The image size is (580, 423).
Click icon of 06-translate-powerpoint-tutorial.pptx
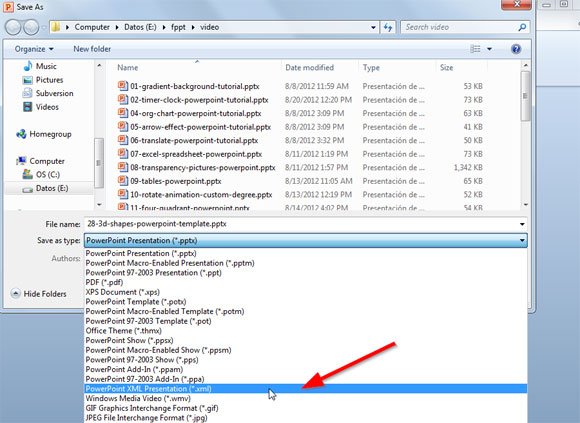coord(122,140)
